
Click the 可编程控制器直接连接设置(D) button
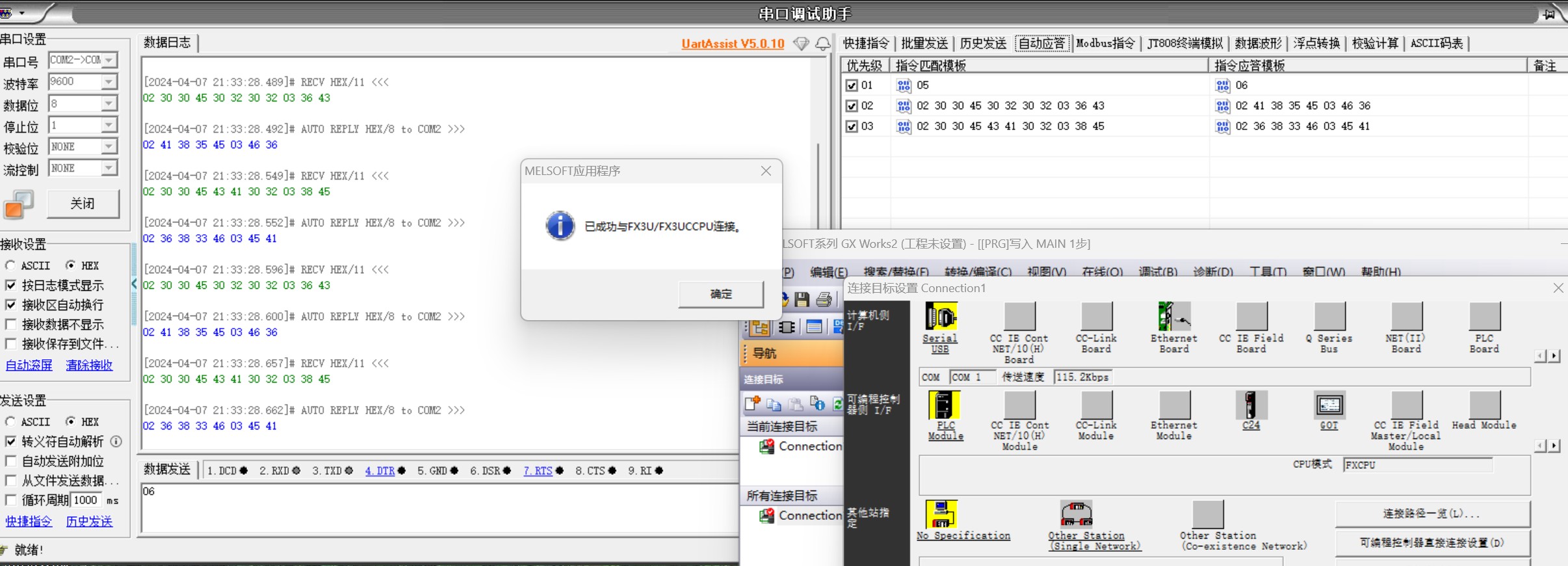[x=1432, y=543]
